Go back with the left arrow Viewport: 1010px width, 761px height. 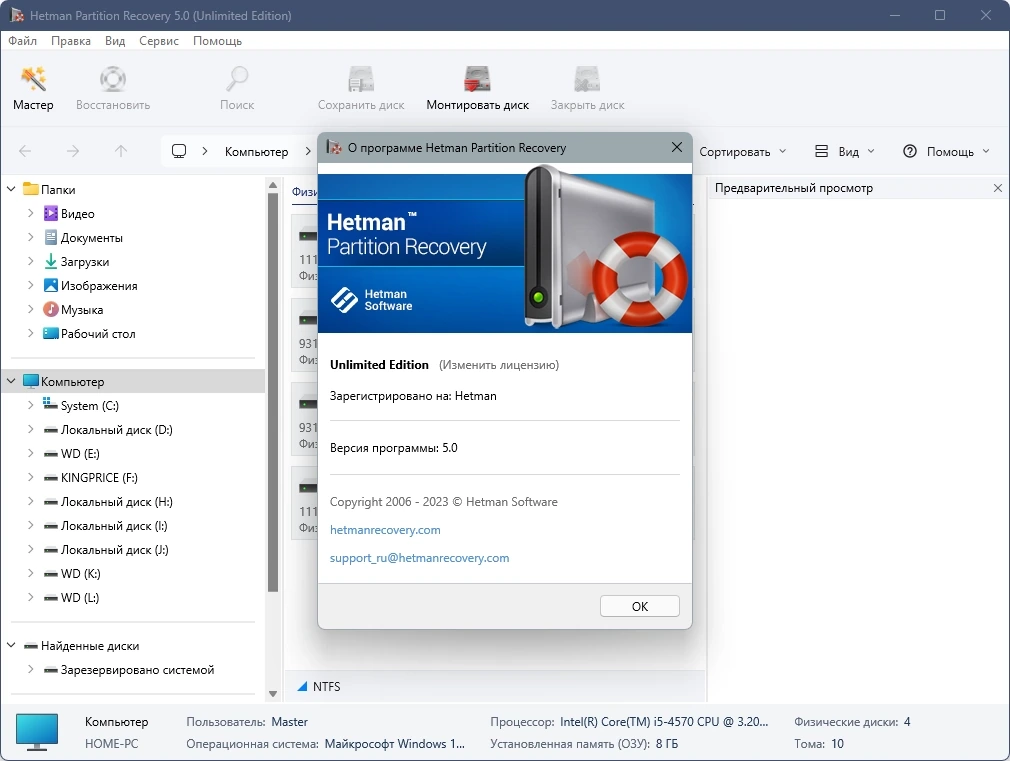[25, 151]
